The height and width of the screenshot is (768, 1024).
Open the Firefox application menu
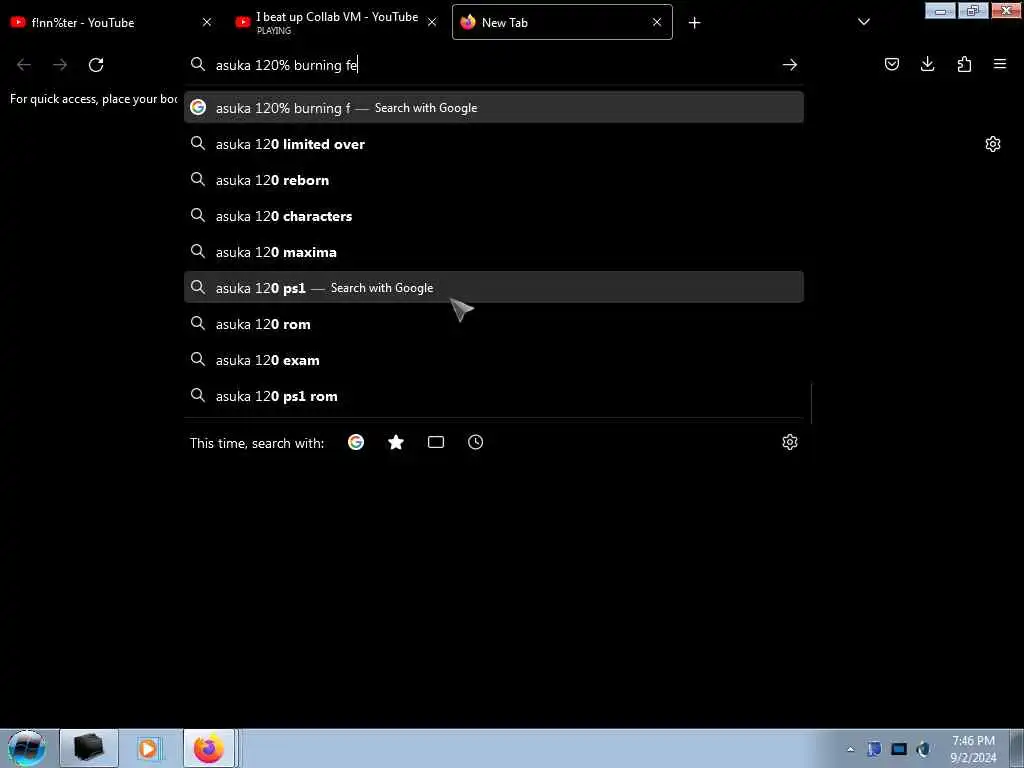click(1000, 64)
